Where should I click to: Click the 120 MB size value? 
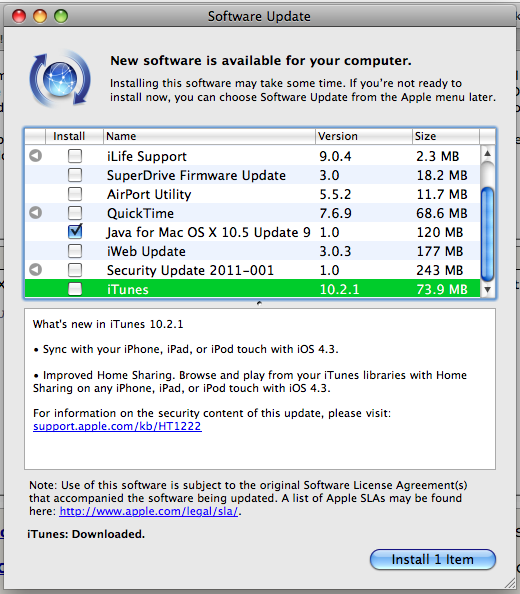440,232
